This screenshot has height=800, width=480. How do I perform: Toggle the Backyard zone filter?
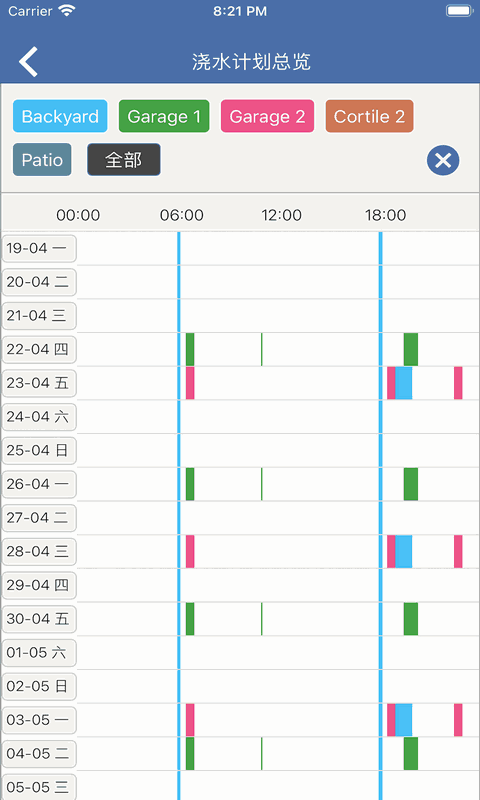60,116
